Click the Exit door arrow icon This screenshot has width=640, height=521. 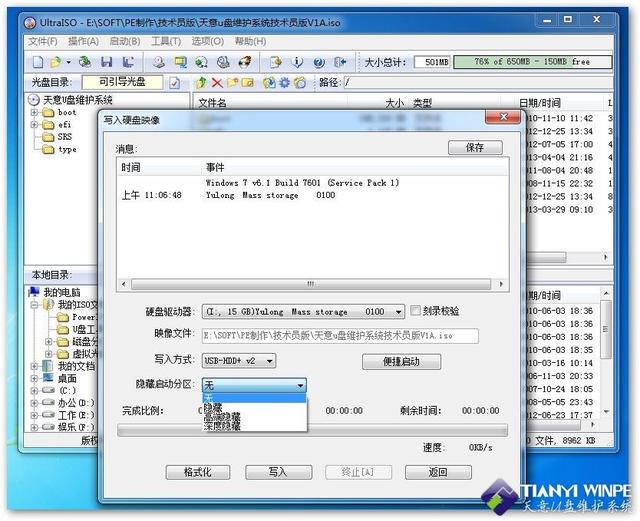[x=340, y=62]
